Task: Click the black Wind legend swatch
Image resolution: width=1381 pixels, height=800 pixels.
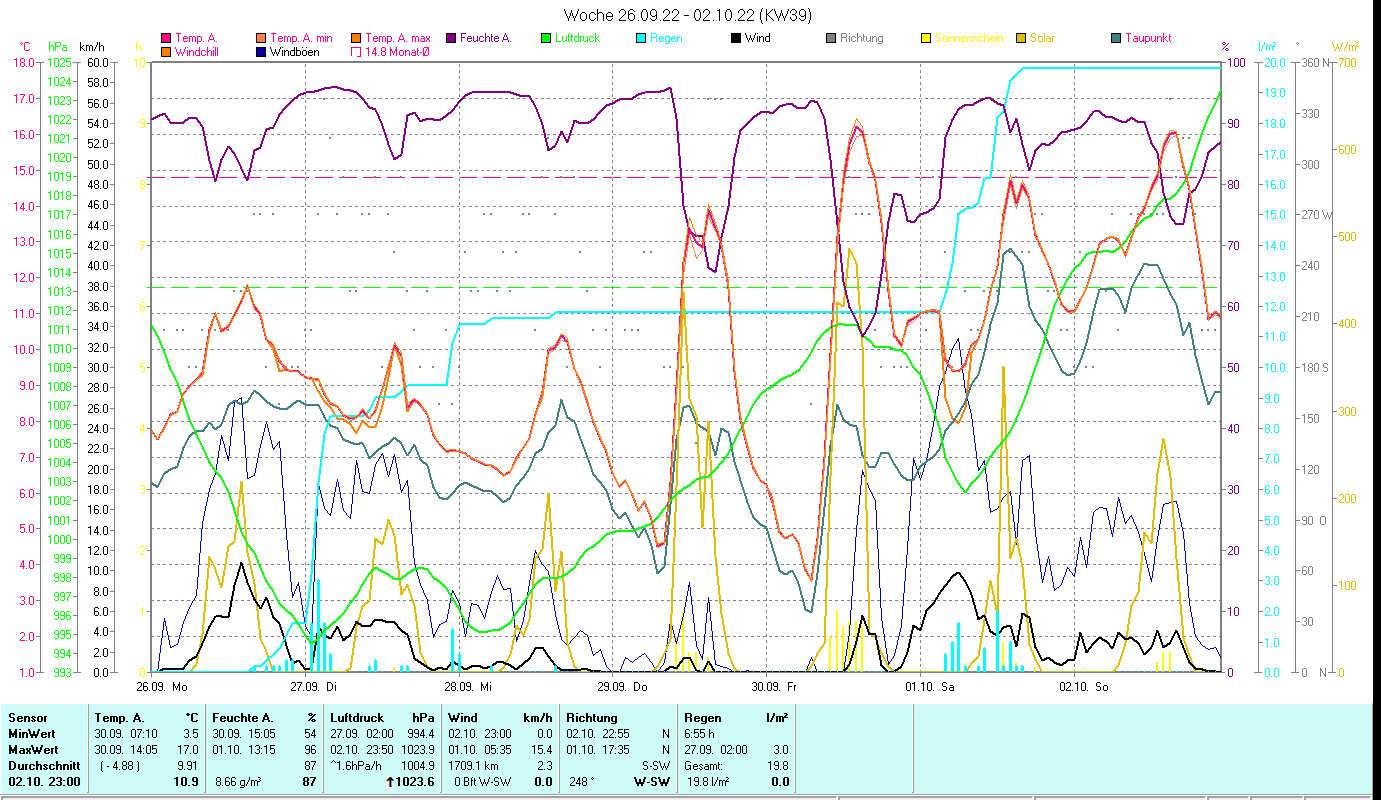Action: tap(736, 38)
